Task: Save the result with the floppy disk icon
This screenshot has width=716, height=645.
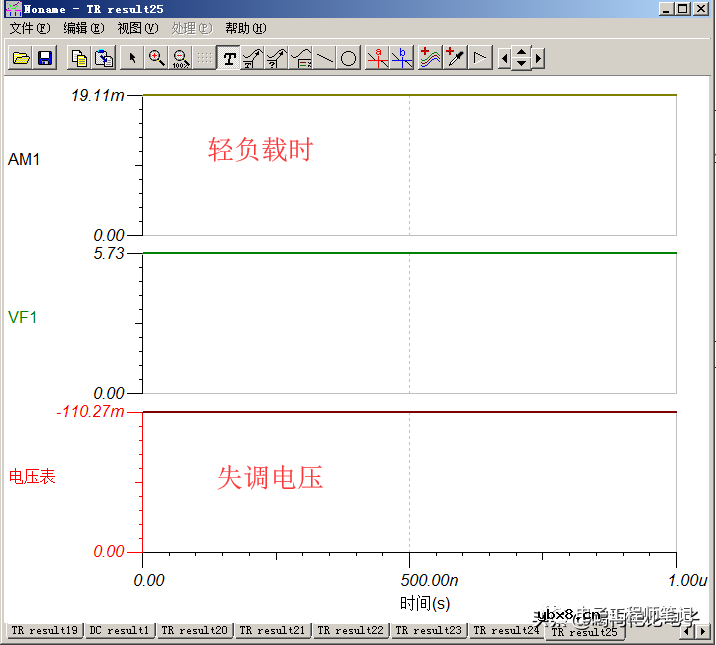Action: pos(45,59)
